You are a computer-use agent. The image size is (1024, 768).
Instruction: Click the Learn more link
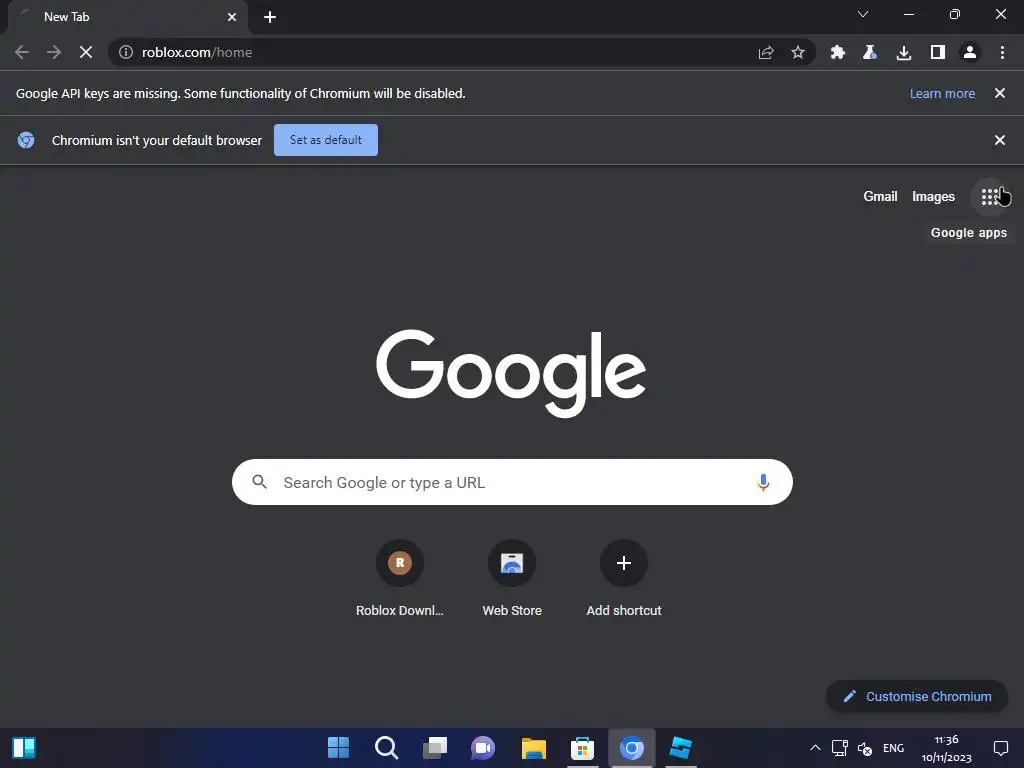[x=942, y=93]
